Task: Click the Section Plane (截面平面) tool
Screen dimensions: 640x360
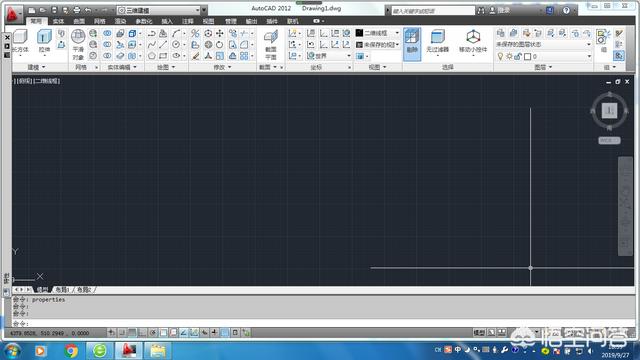Action: click(271, 44)
